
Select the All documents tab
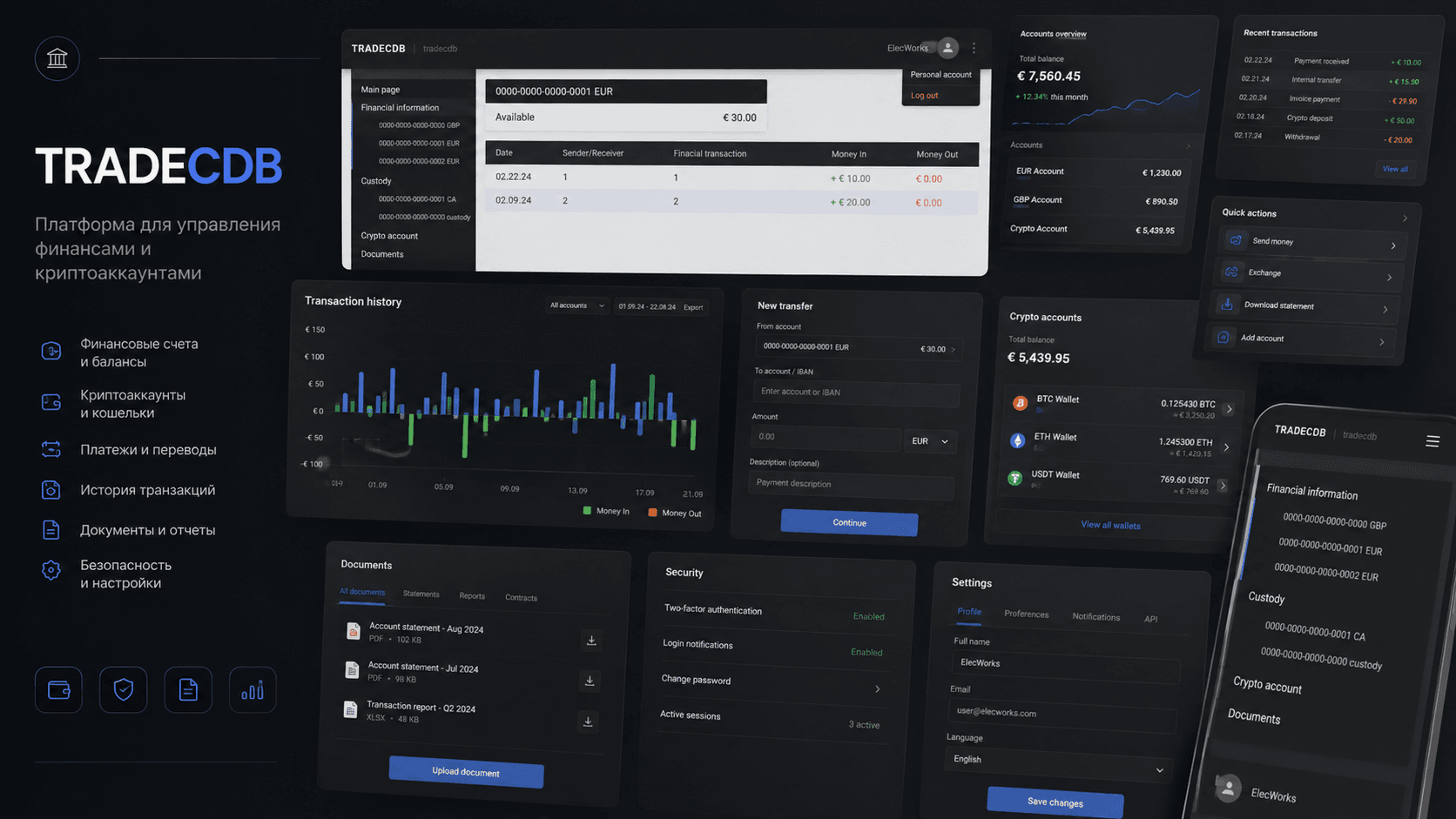click(x=361, y=592)
